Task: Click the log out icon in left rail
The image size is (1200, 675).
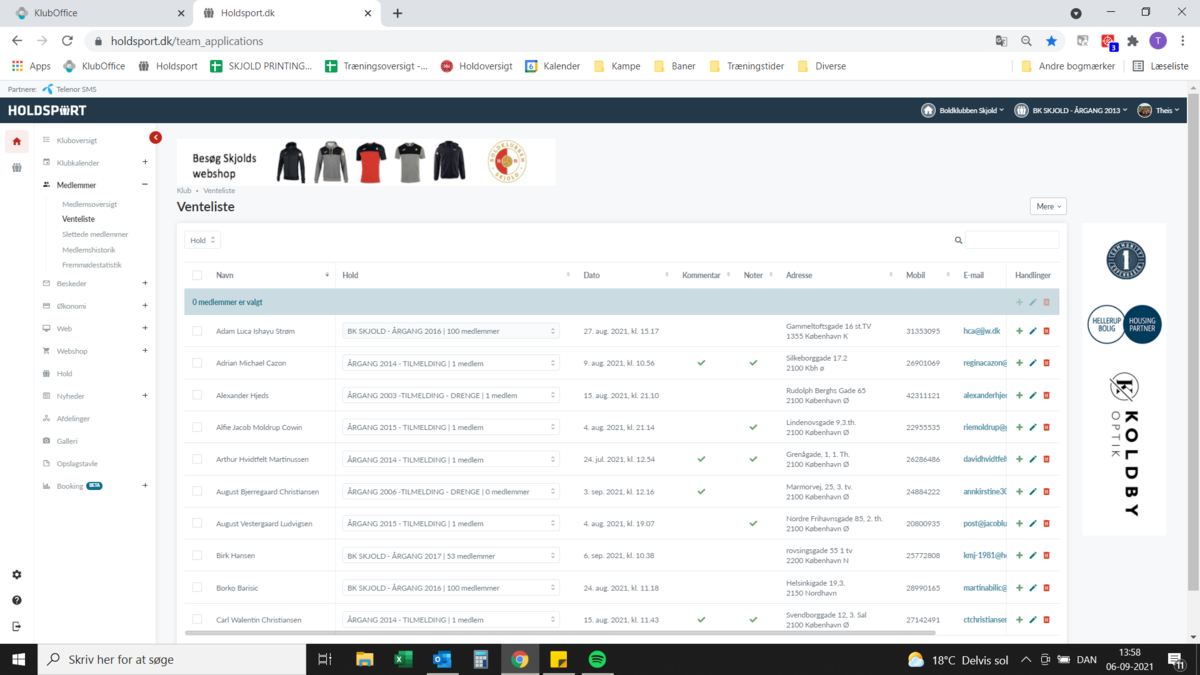Action: click(16, 627)
